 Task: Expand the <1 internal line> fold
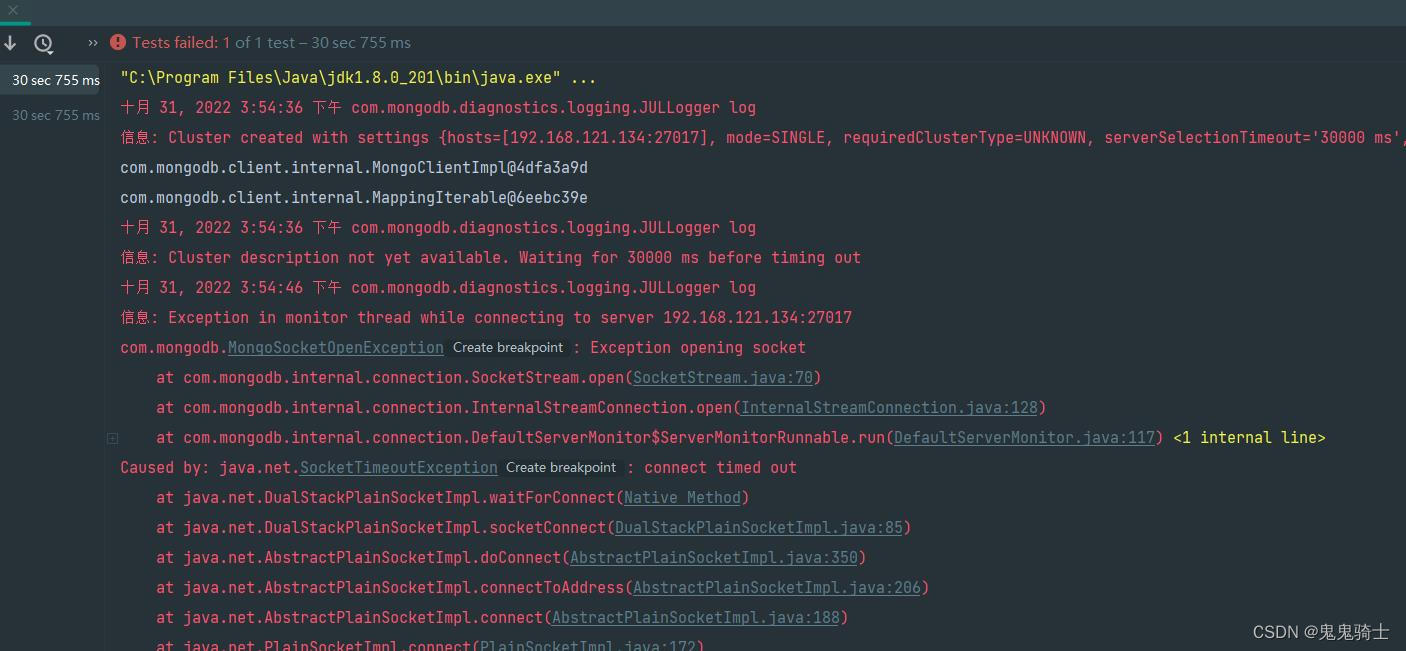tap(1249, 438)
